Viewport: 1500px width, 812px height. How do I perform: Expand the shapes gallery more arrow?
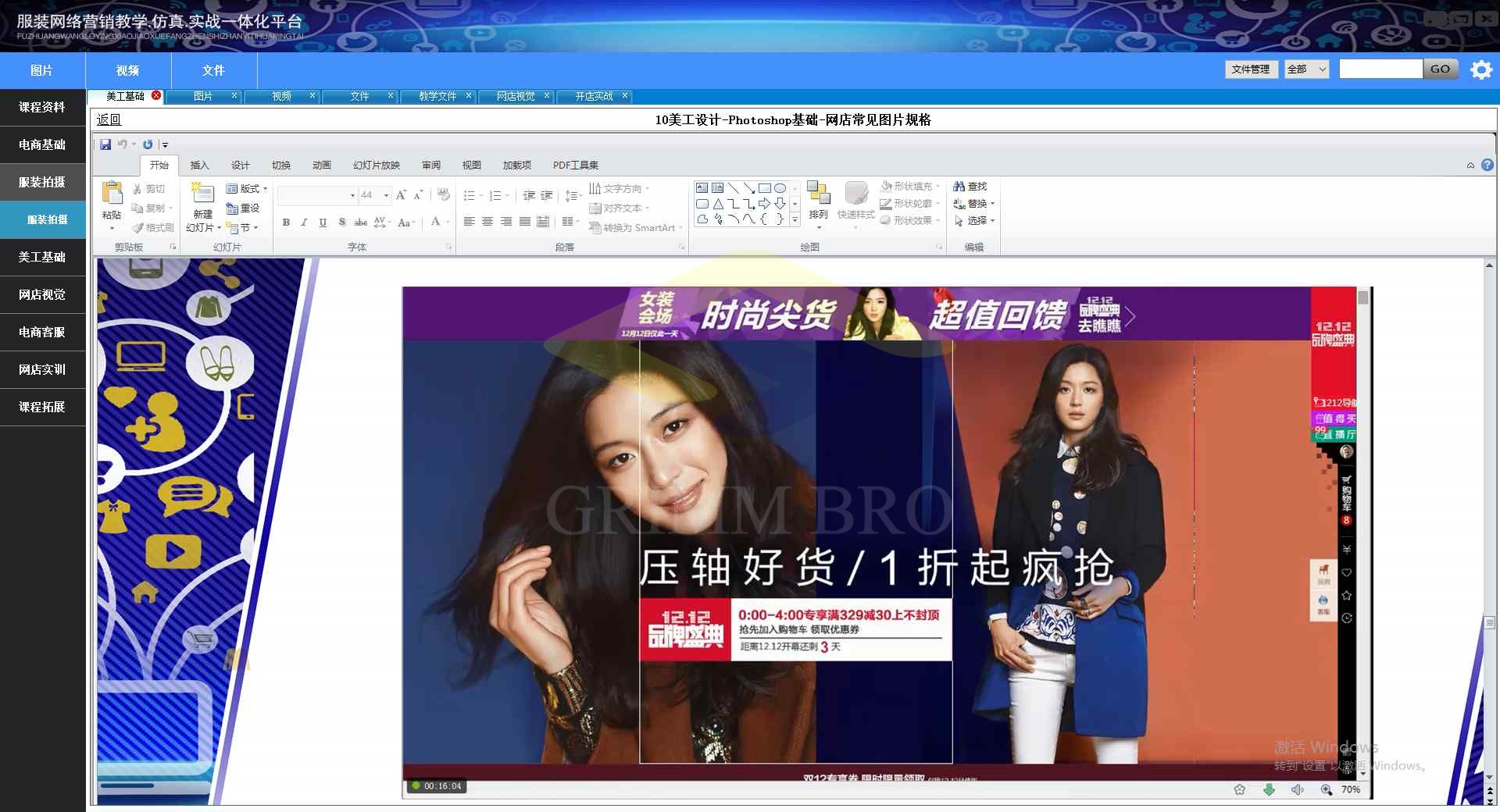click(795, 220)
